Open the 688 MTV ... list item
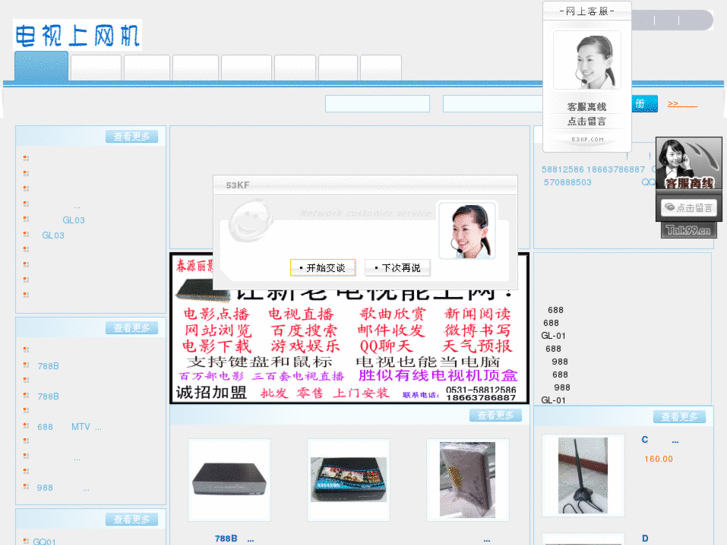The image size is (727, 545). pos(70,427)
